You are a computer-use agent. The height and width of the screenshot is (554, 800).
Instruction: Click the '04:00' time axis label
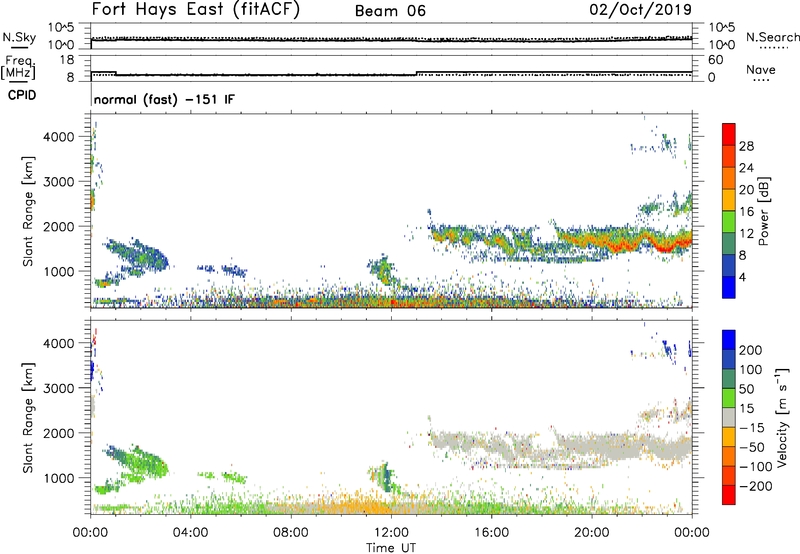[x=190, y=533]
